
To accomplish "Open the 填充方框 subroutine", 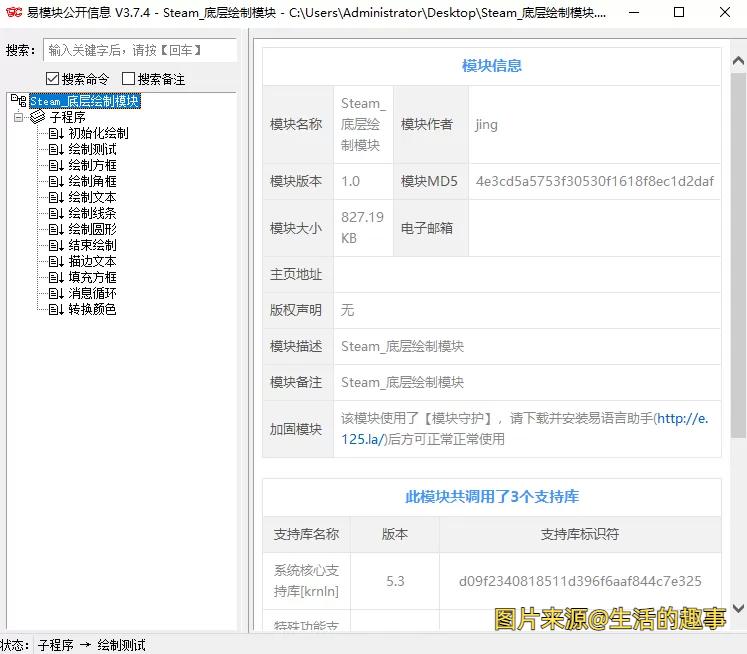I will [x=92, y=277].
